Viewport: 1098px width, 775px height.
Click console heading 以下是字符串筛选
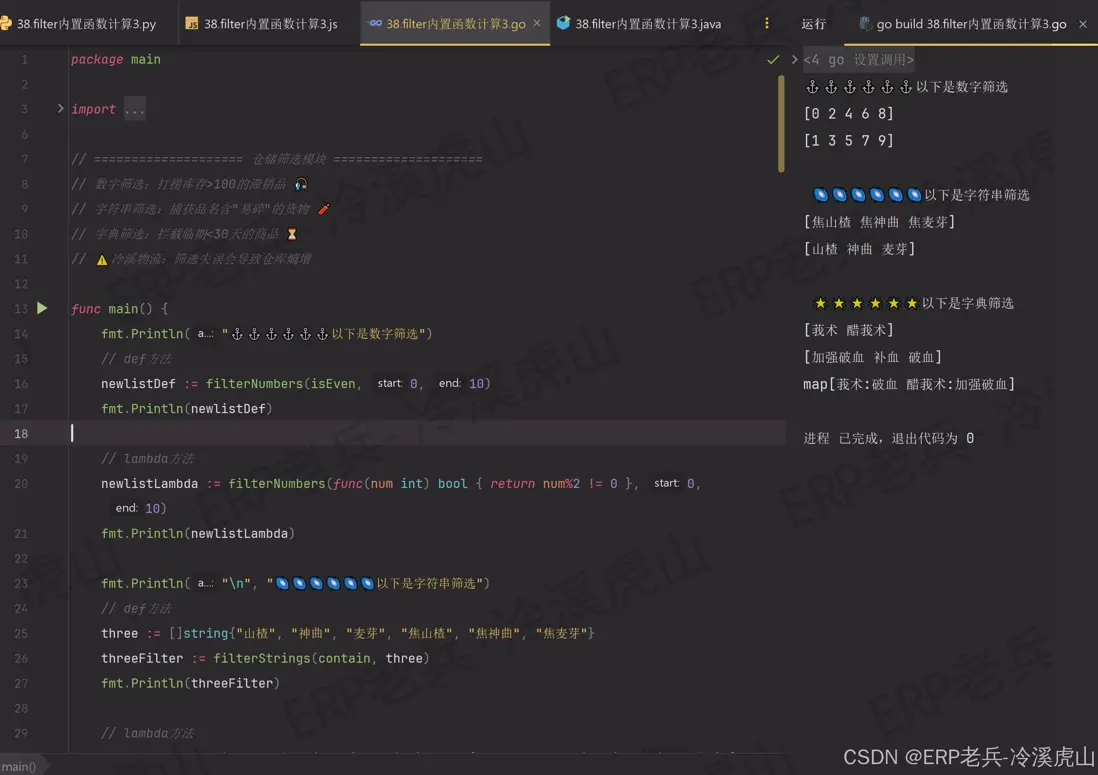point(976,195)
